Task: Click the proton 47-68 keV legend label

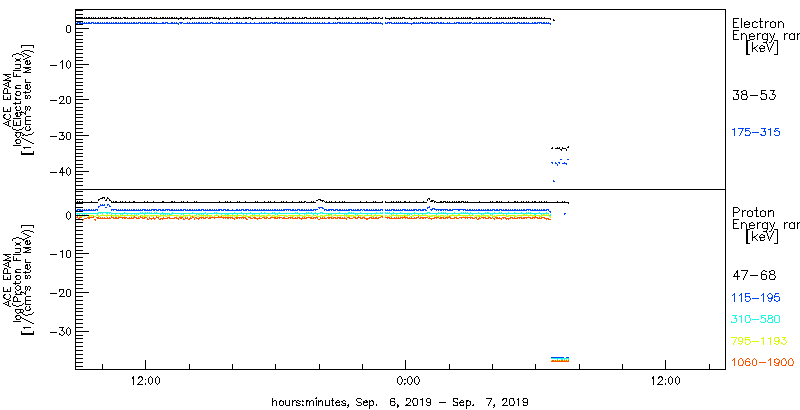Action: 754,276
